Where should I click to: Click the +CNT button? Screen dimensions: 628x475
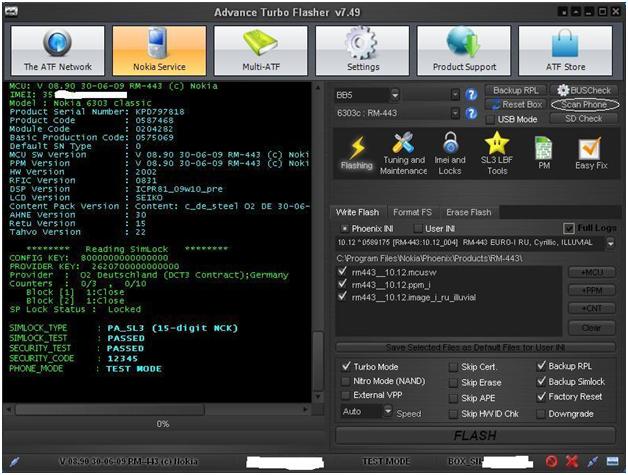tap(592, 308)
